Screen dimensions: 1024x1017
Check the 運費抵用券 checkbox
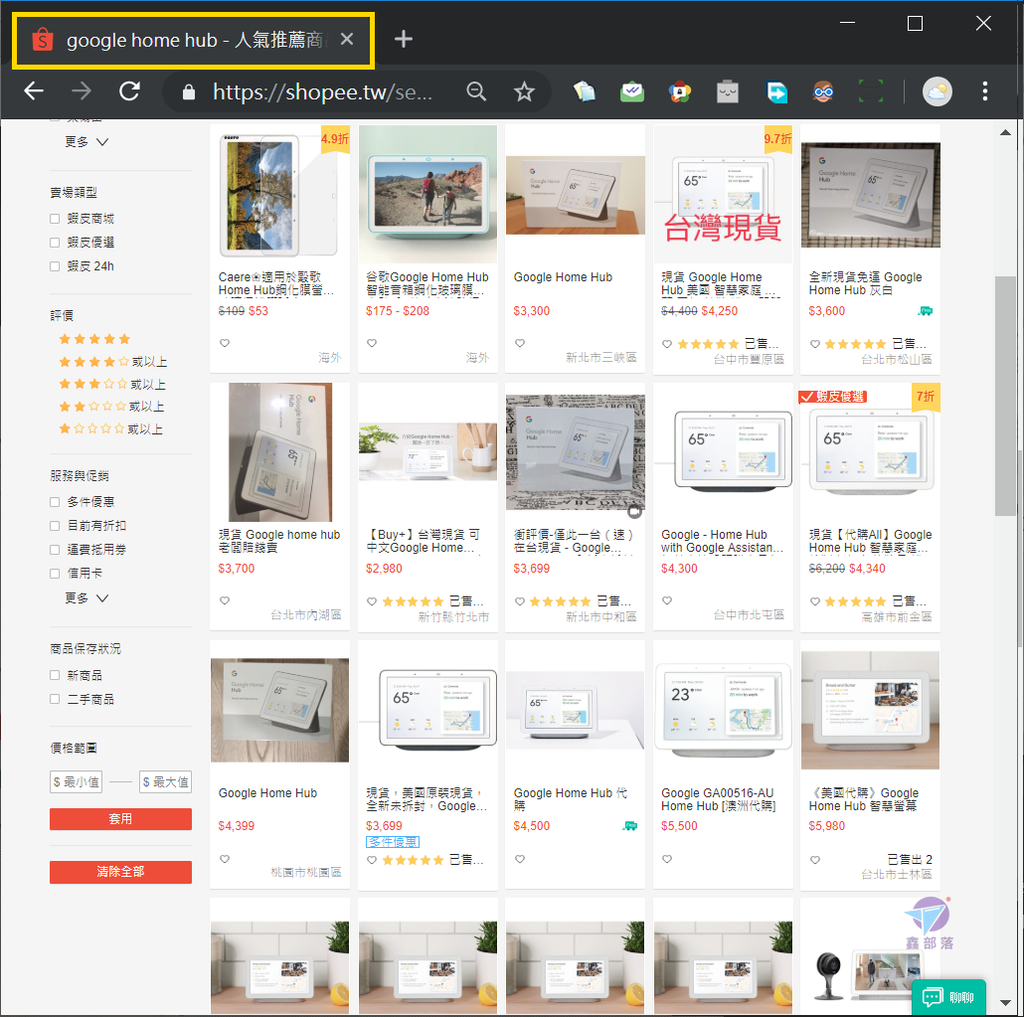pos(55,549)
